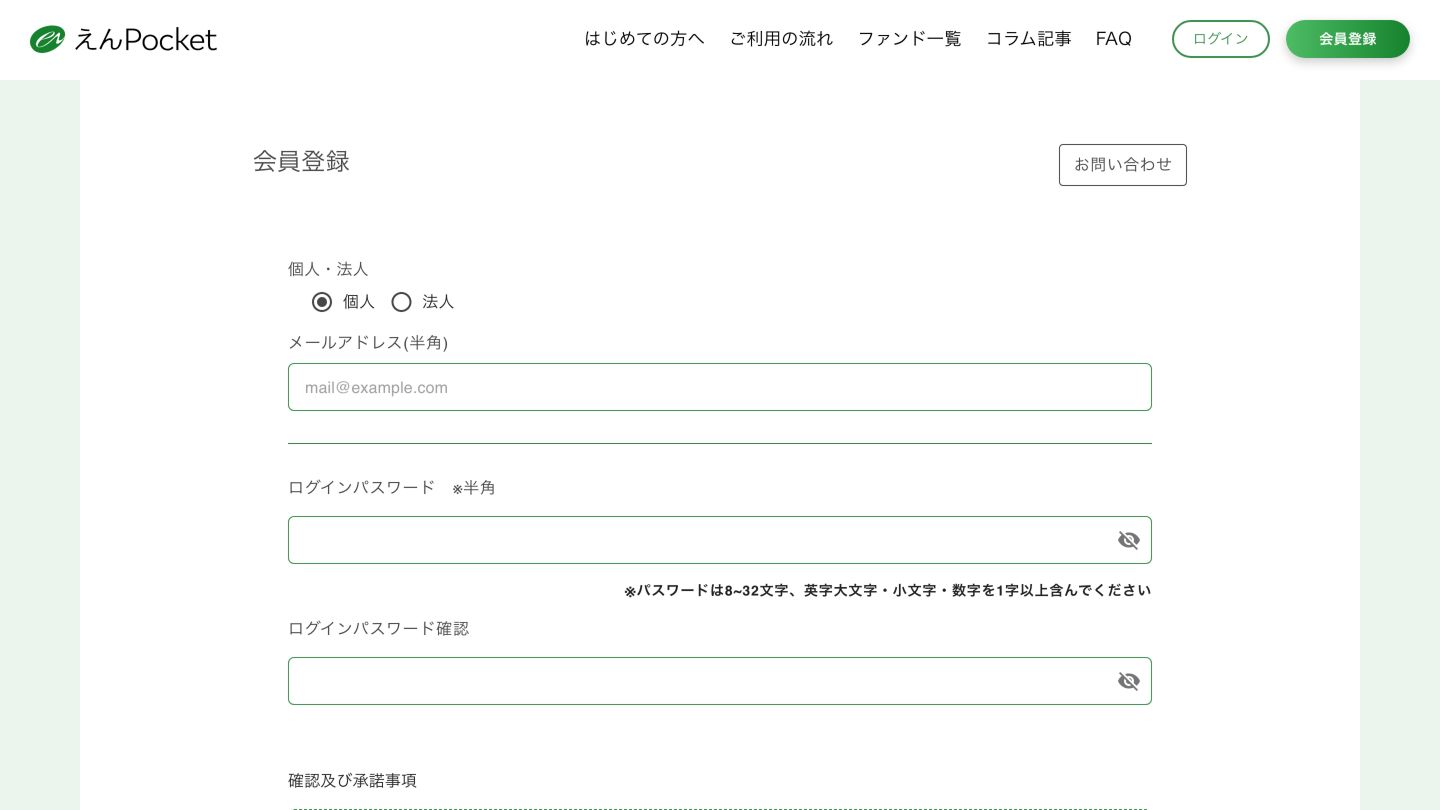
Task: Open the コラム記事 menu item
Action: [1029, 39]
